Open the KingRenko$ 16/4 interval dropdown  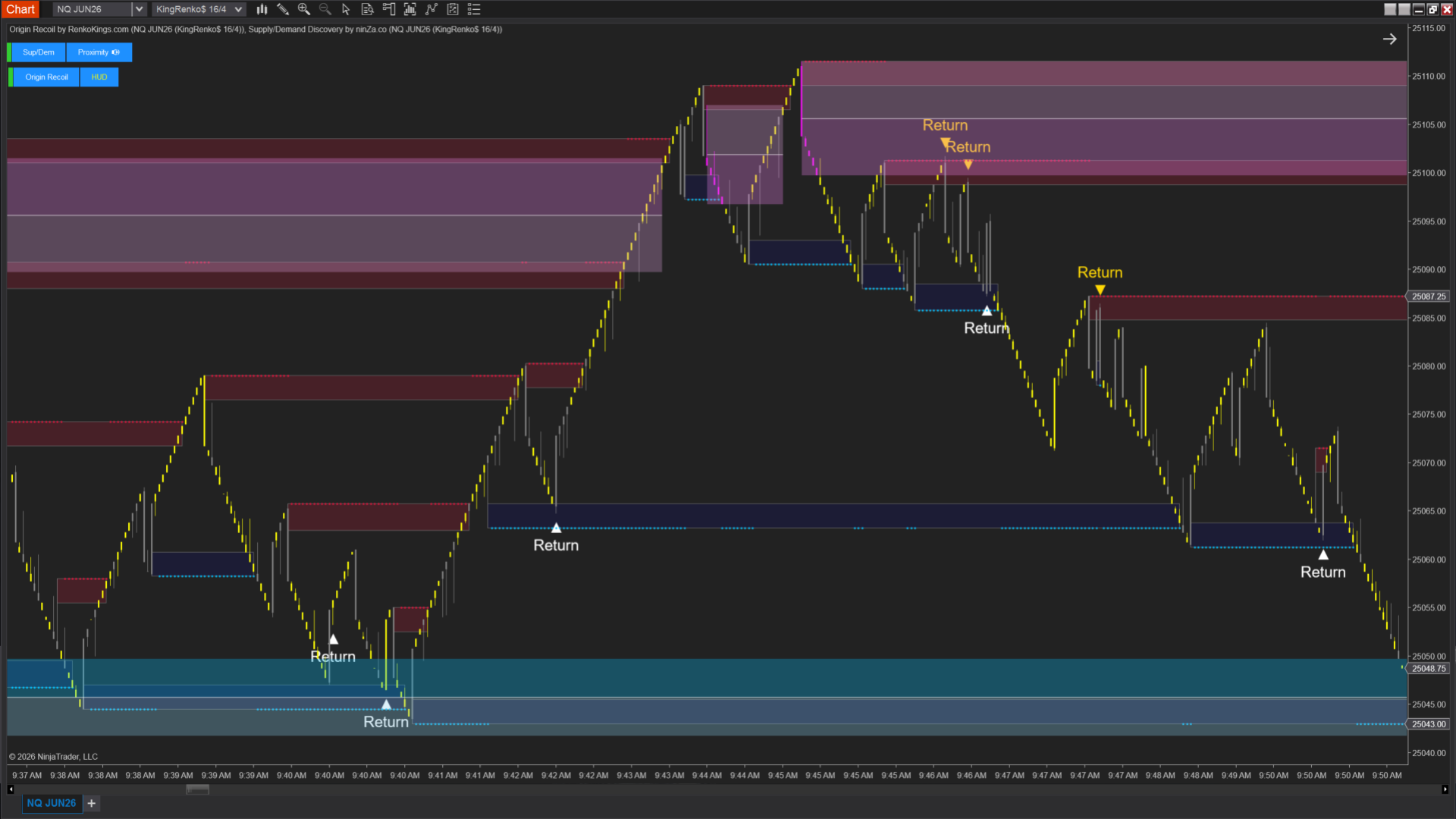[238, 9]
